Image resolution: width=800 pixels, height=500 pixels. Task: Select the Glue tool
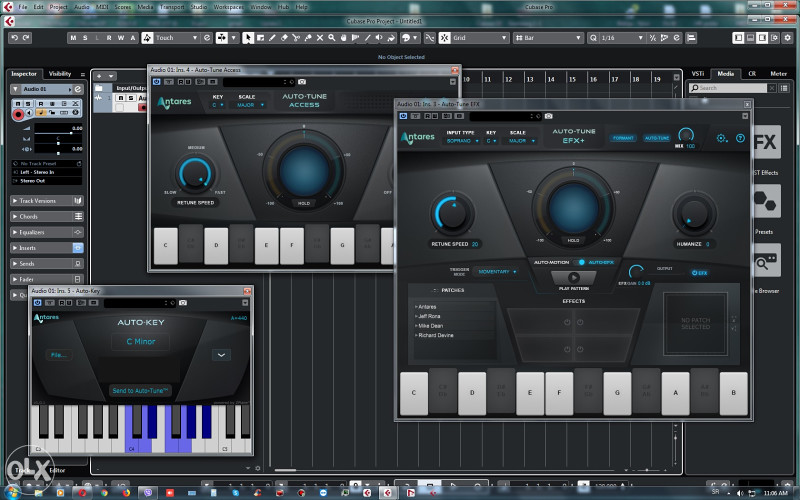[308, 38]
